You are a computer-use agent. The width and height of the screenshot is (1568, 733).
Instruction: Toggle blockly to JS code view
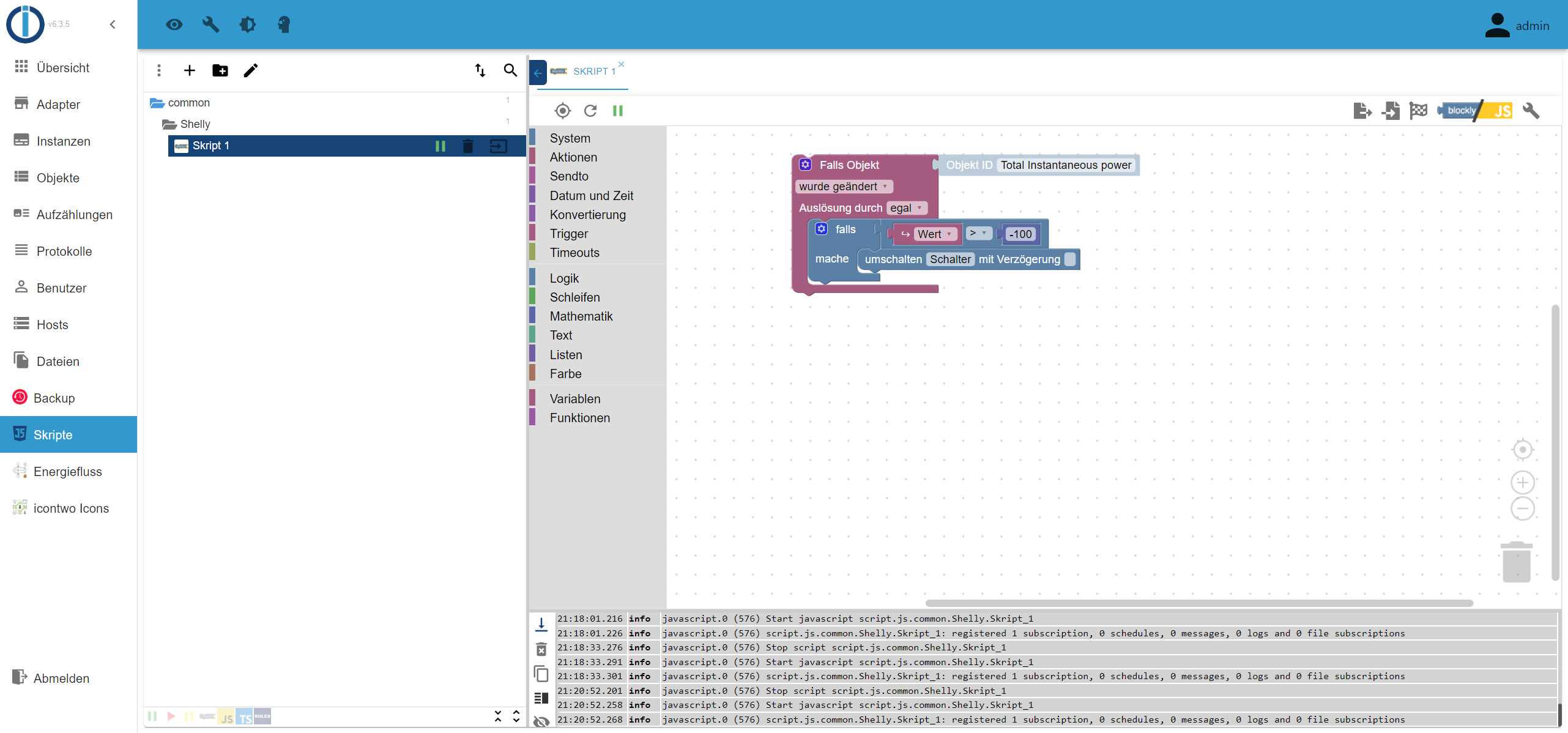pos(1476,111)
